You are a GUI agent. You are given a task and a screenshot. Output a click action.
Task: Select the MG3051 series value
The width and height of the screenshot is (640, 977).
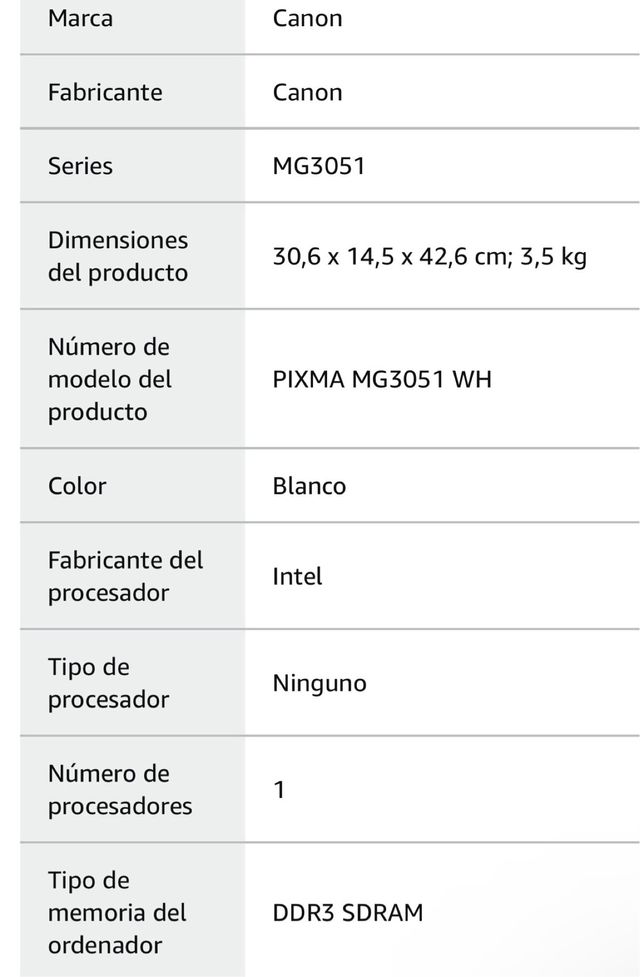[319, 166]
